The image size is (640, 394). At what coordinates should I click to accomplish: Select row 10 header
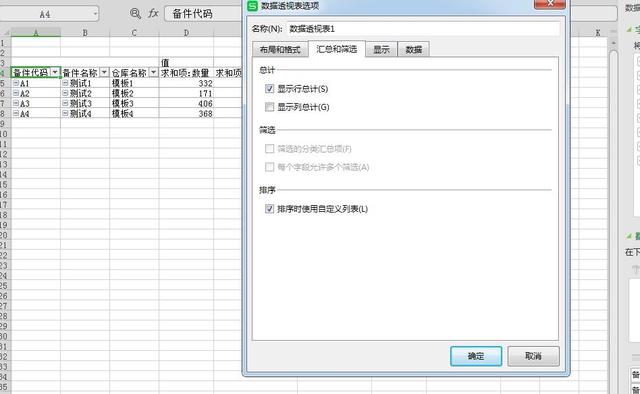click(4, 134)
